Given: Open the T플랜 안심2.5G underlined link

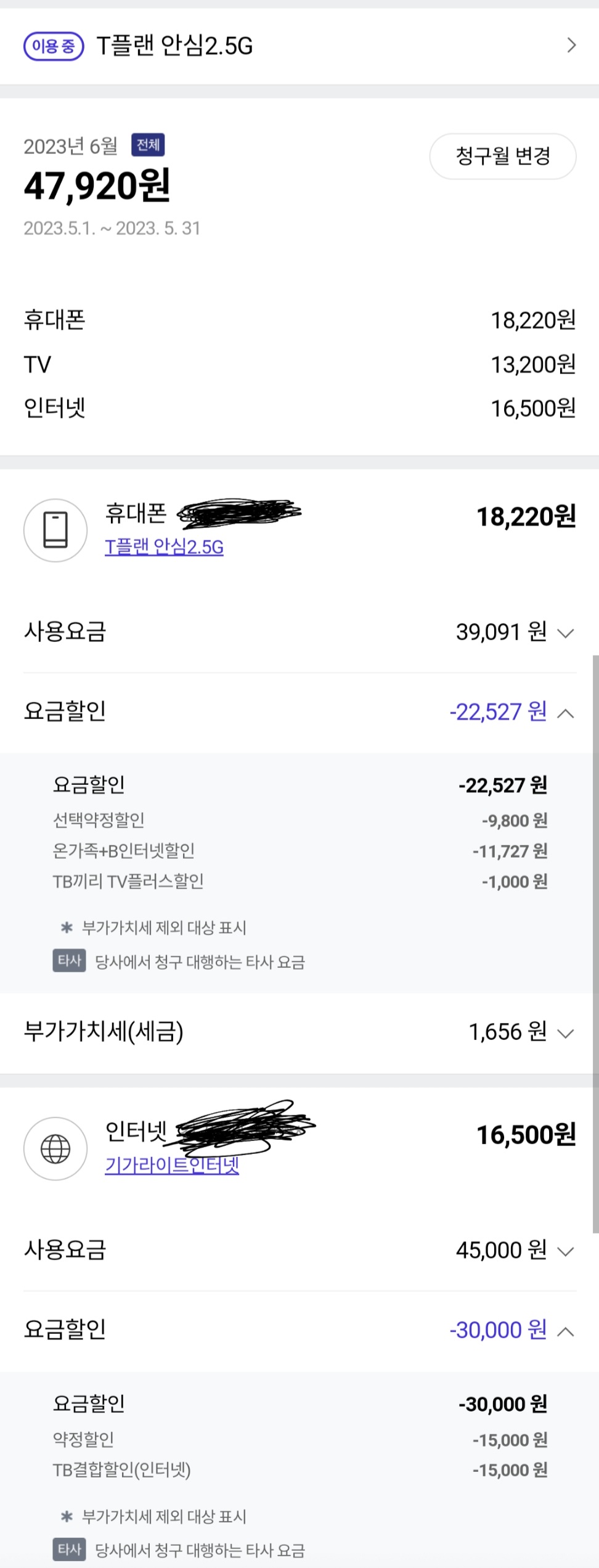Looking at the screenshot, I should 164,547.
